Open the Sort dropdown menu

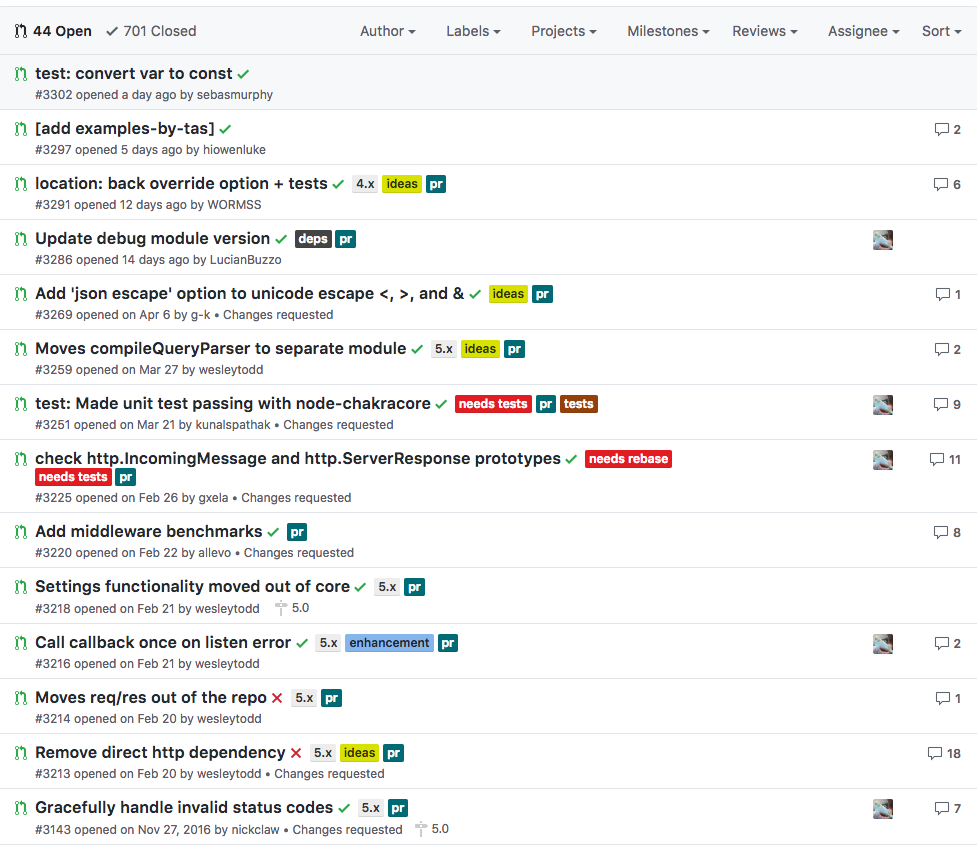(941, 31)
